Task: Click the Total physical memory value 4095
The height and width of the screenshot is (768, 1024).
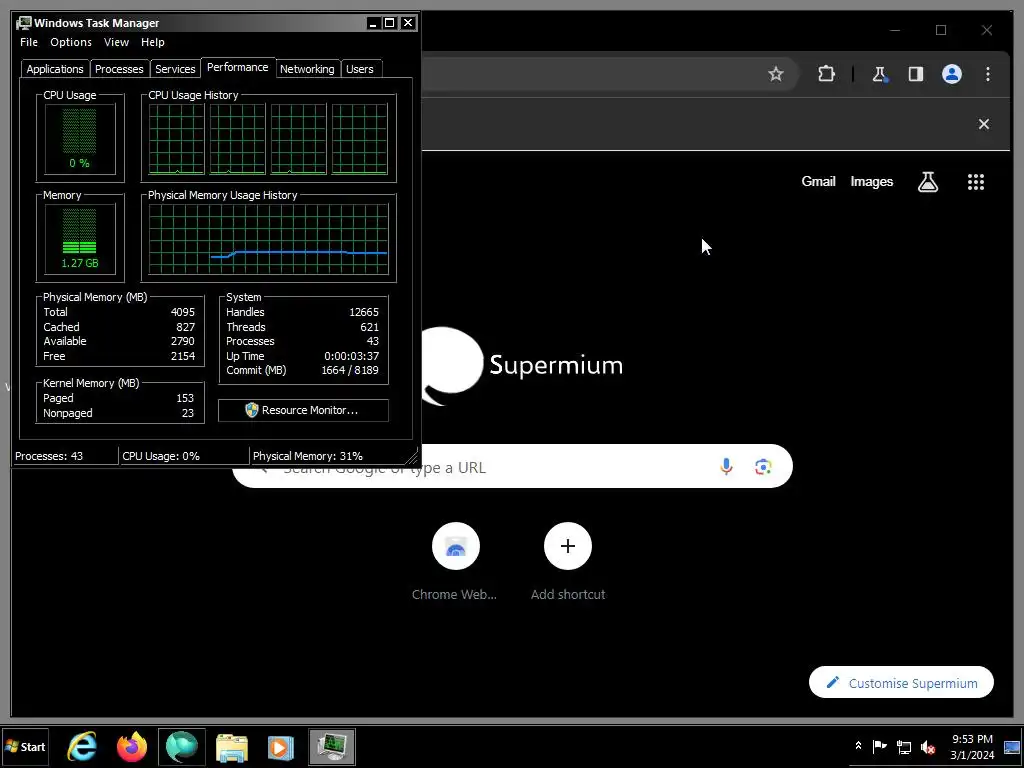Action: pos(183,312)
